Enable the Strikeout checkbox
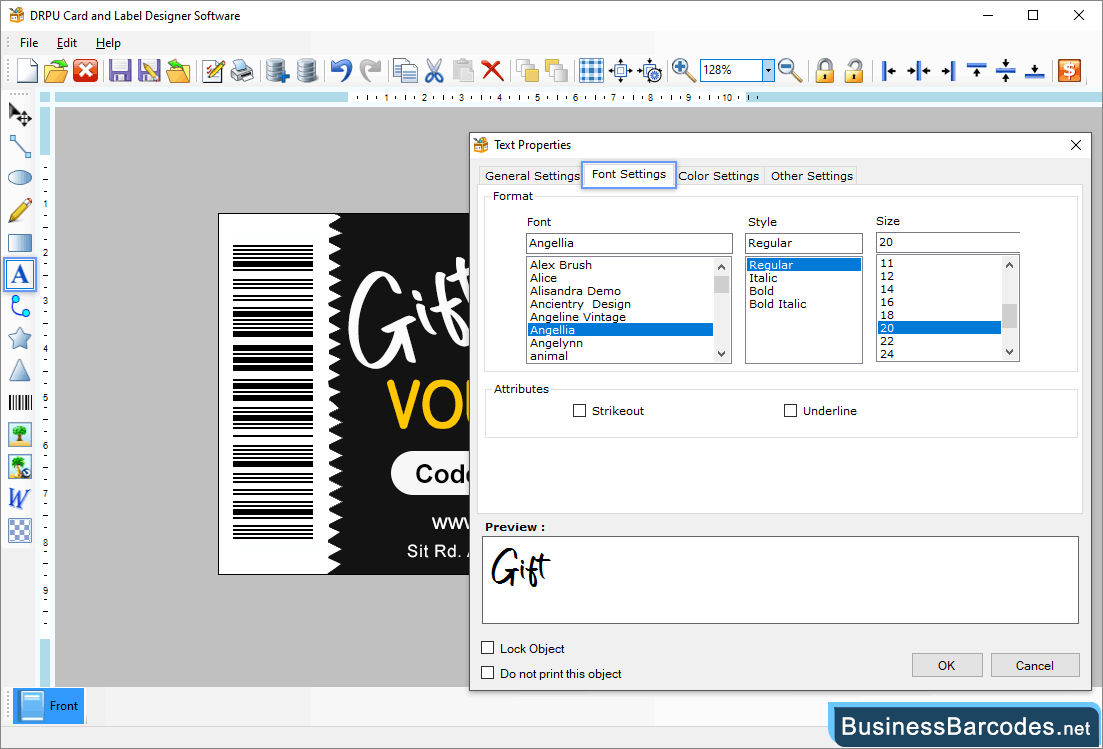 click(x=580, y=411)
